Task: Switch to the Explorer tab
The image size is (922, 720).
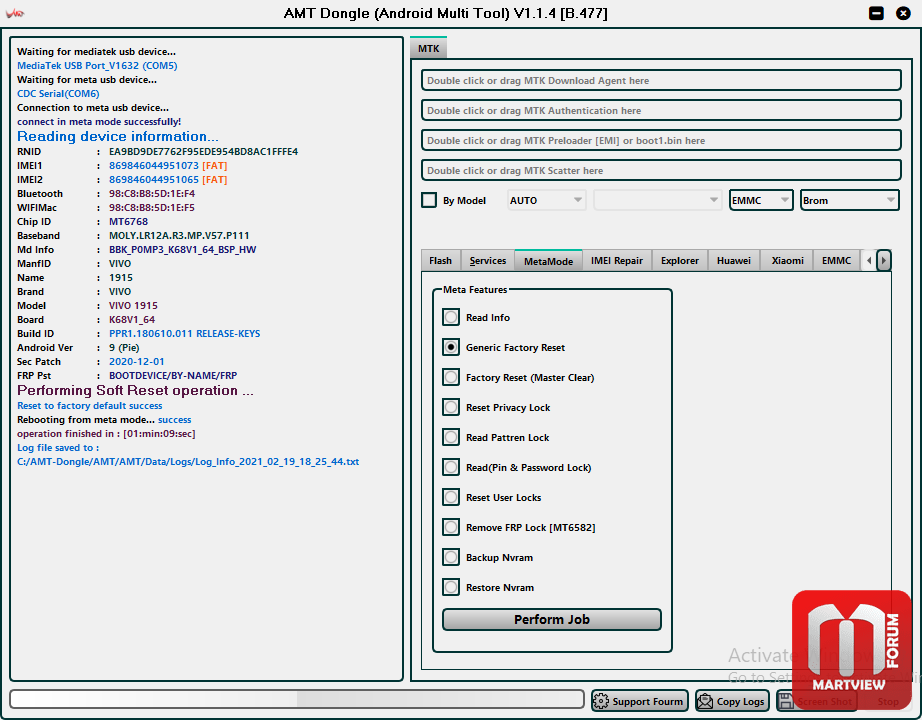Action: point(680,261)
